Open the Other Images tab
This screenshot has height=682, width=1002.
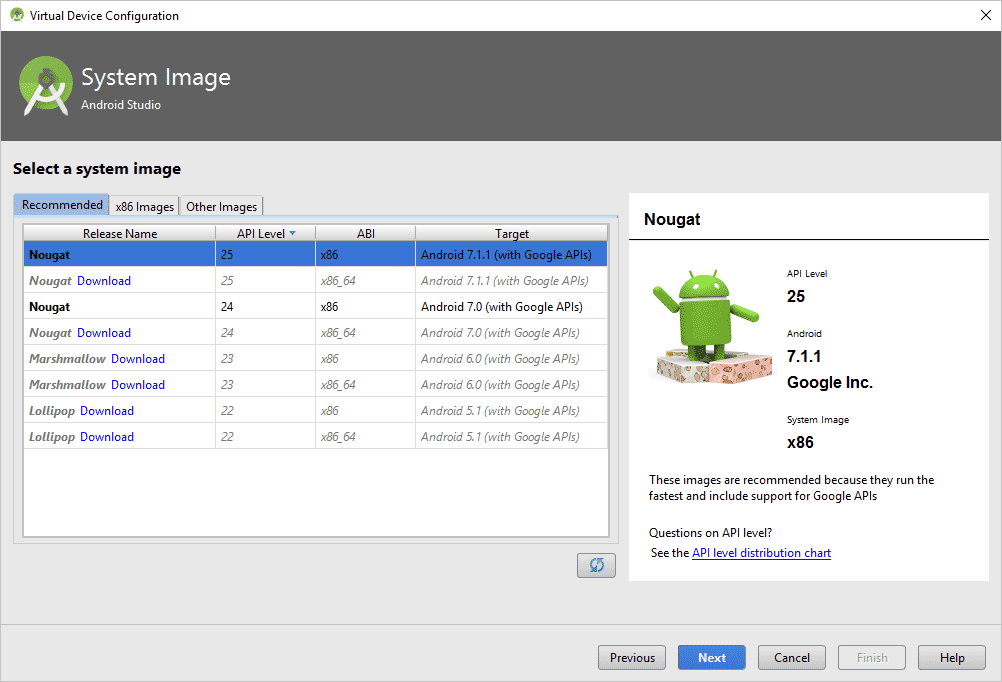point(221,206)
